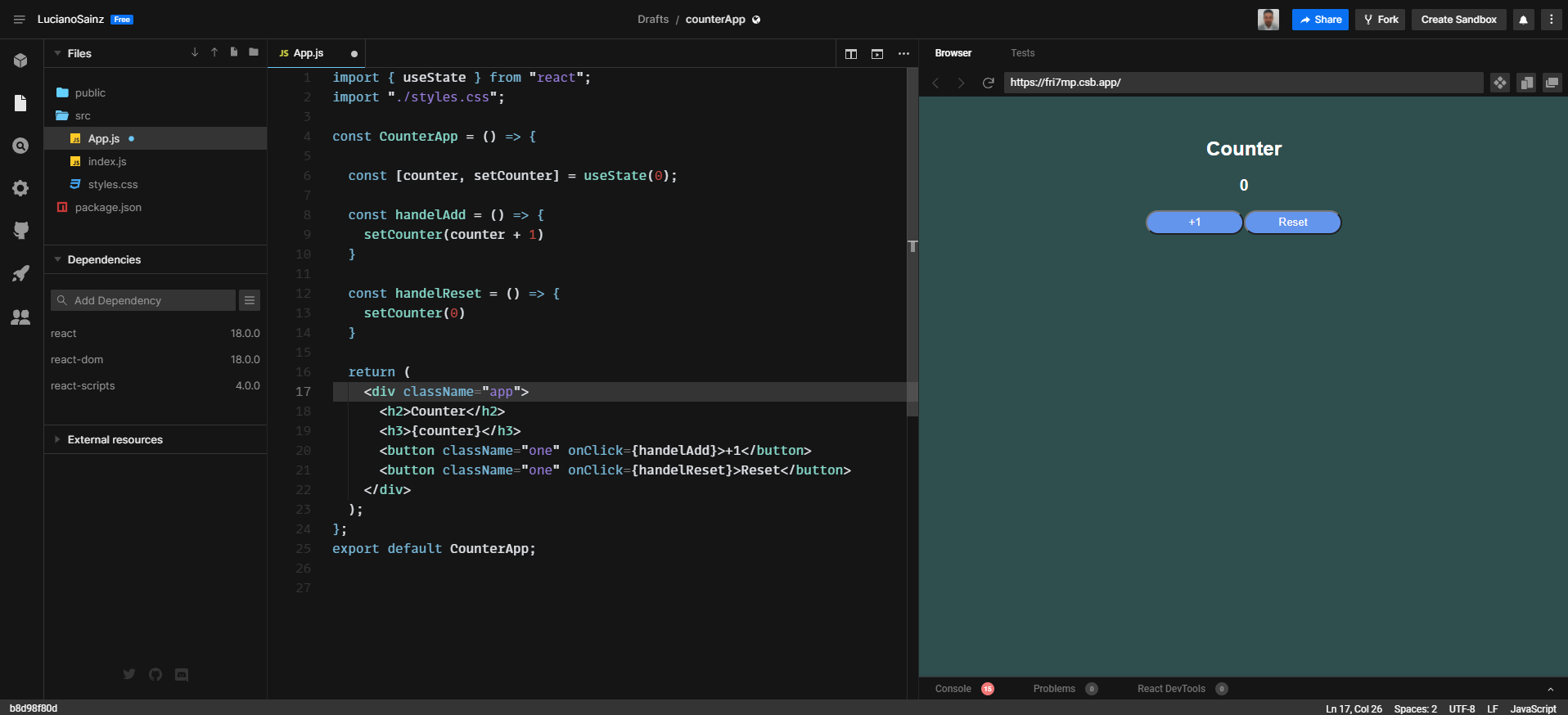Open the React DevTools tab
The width and height of the screenshot is (1568, 715).
pyautogui.click(x=1183, y=689)
